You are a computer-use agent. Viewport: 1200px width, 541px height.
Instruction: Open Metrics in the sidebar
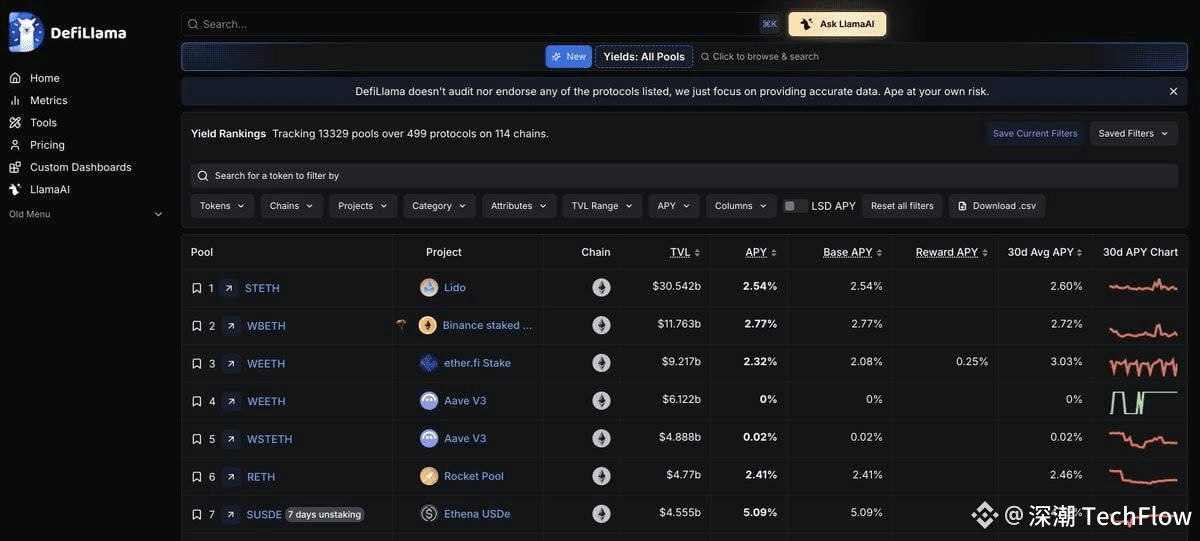point(48,100)
